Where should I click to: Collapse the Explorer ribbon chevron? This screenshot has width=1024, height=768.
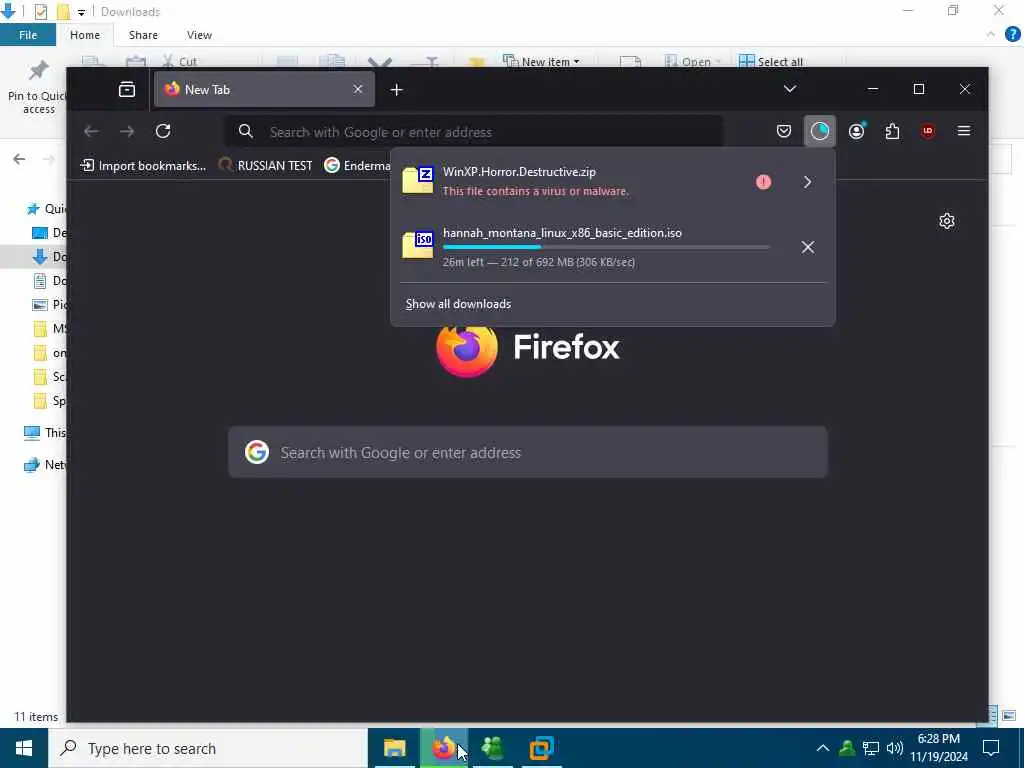(x=991, y=35)
